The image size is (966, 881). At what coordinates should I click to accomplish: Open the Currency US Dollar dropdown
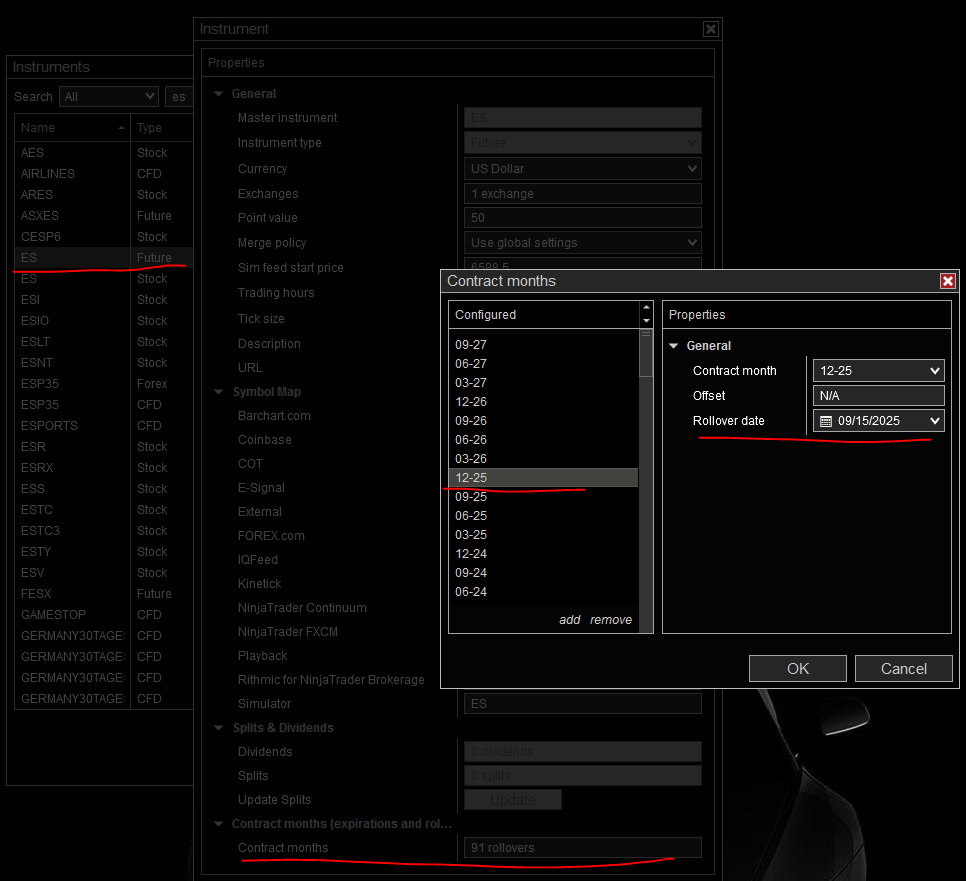[692, 169]
